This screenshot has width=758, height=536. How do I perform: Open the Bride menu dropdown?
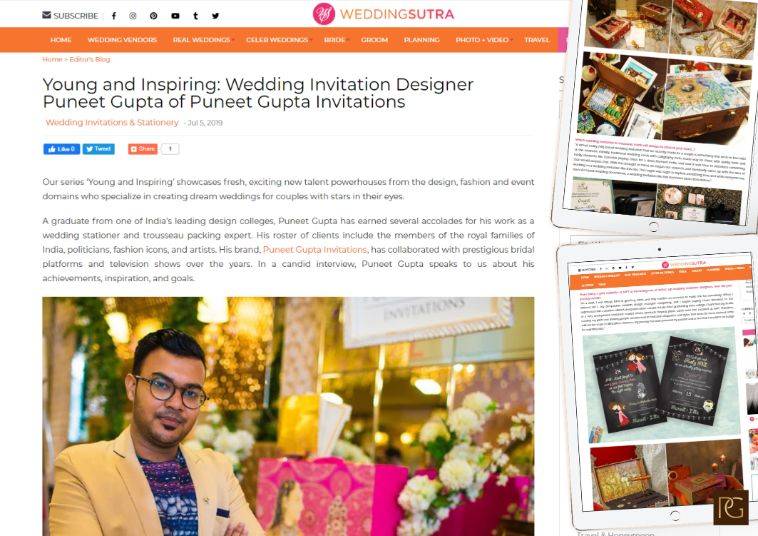click(335, 40)
